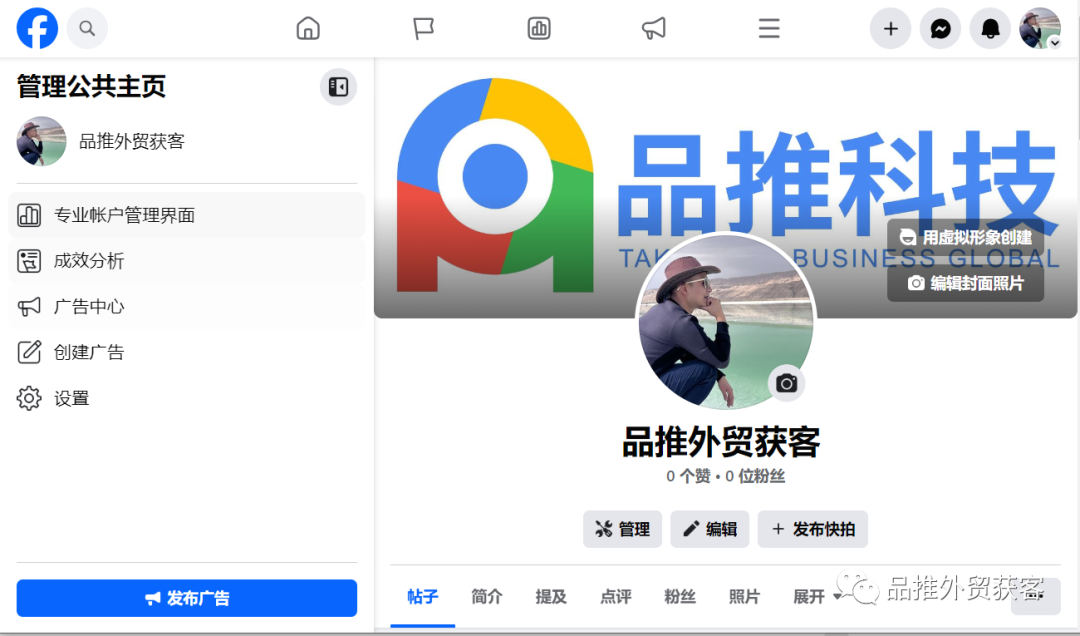The height and width of the screenshot is (636, 1080).
Task: Switch to the 照片 tab
Action: (x=745, y=597)
